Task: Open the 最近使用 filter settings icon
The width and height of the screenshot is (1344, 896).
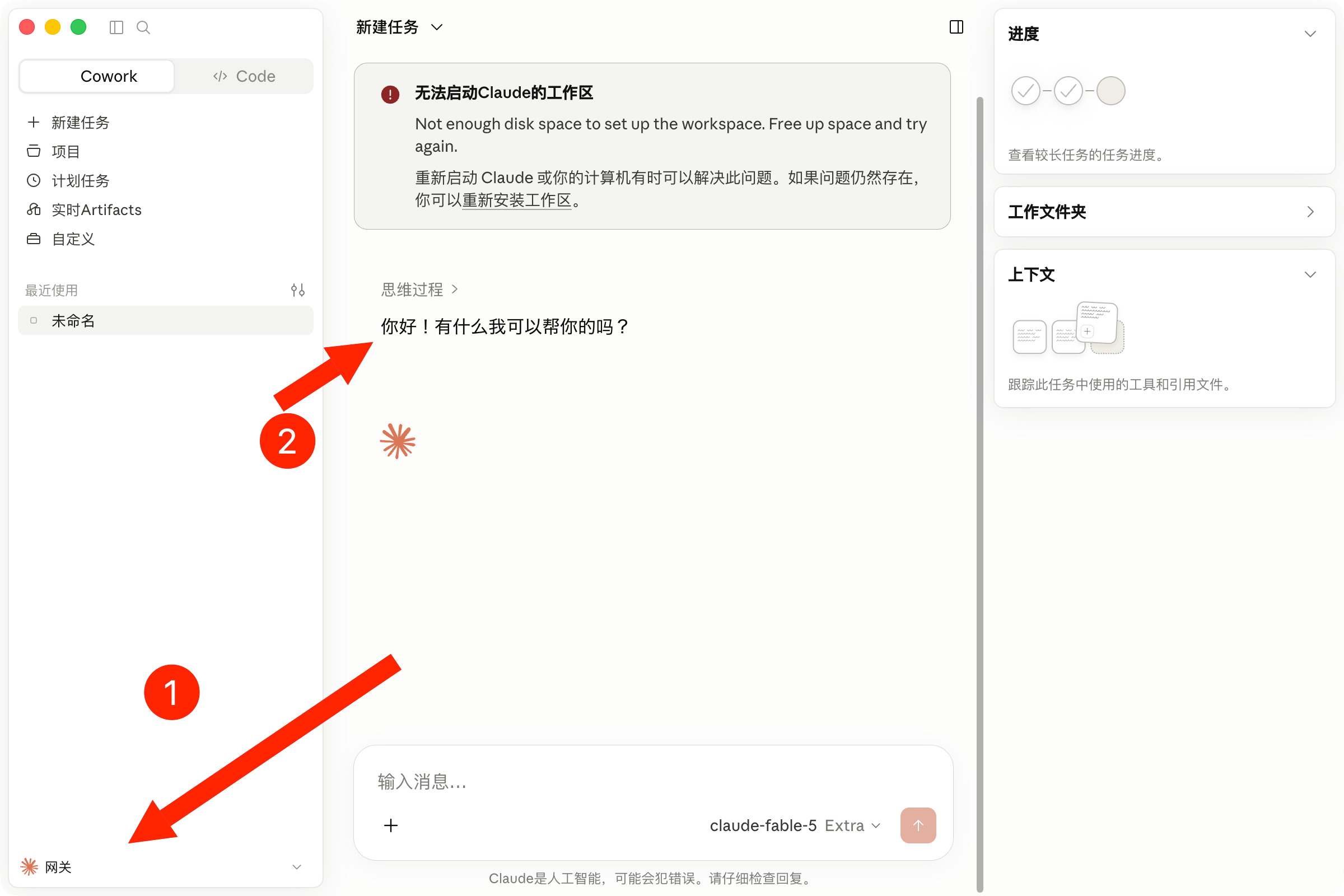Action: (297, 290)
